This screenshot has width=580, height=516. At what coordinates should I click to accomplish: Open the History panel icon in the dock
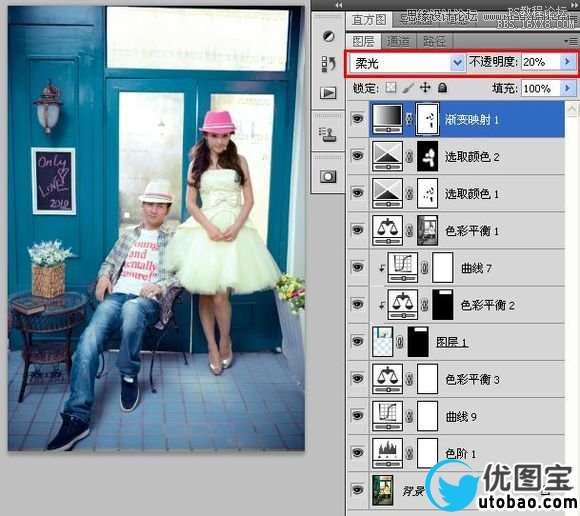[x=328, y=64]
